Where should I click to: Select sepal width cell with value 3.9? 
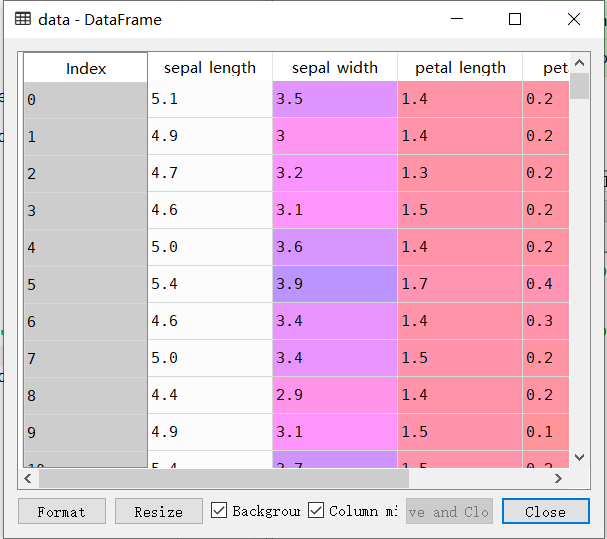[335, 284]
